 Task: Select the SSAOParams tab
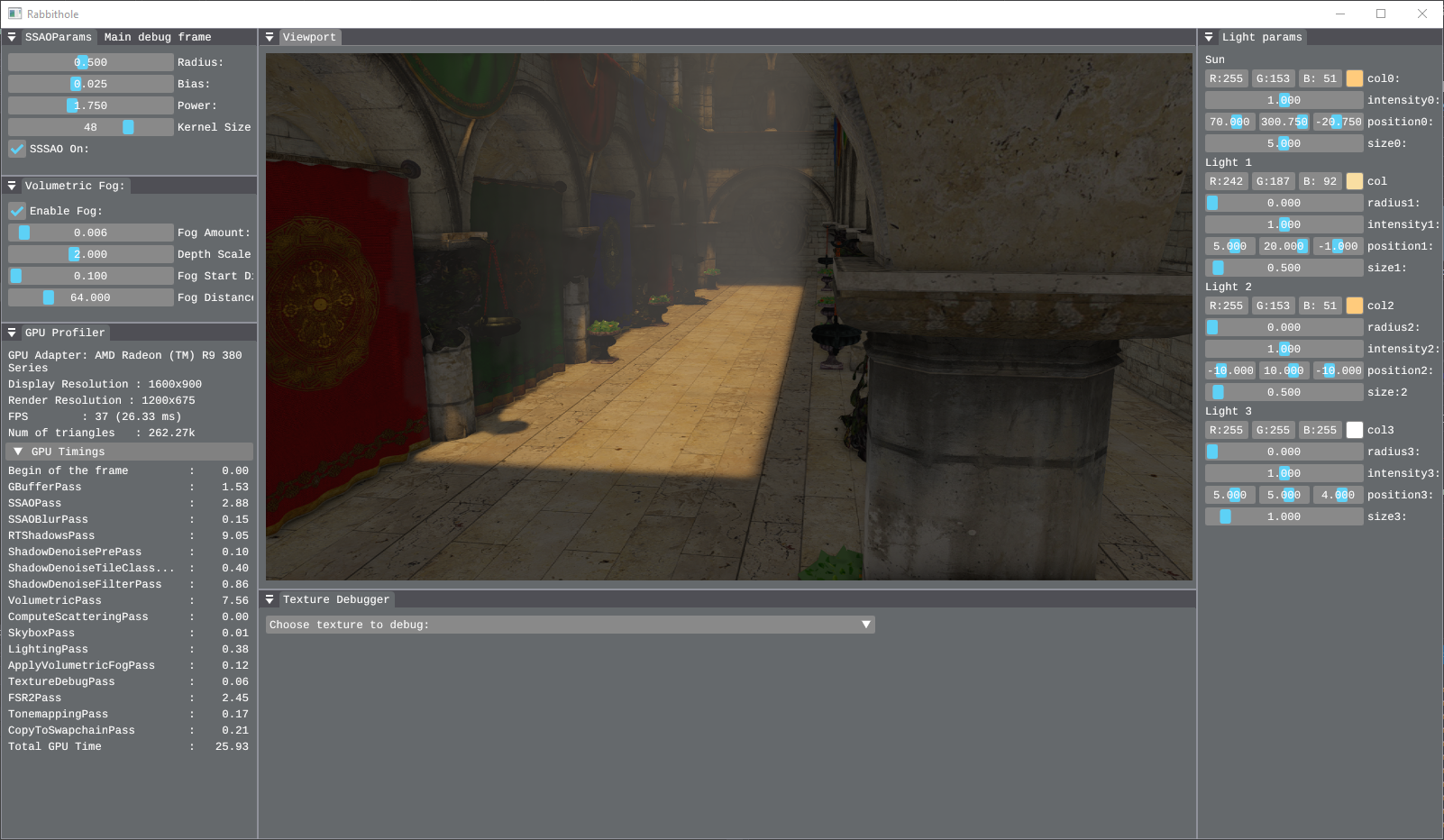(x=57, y=37)
